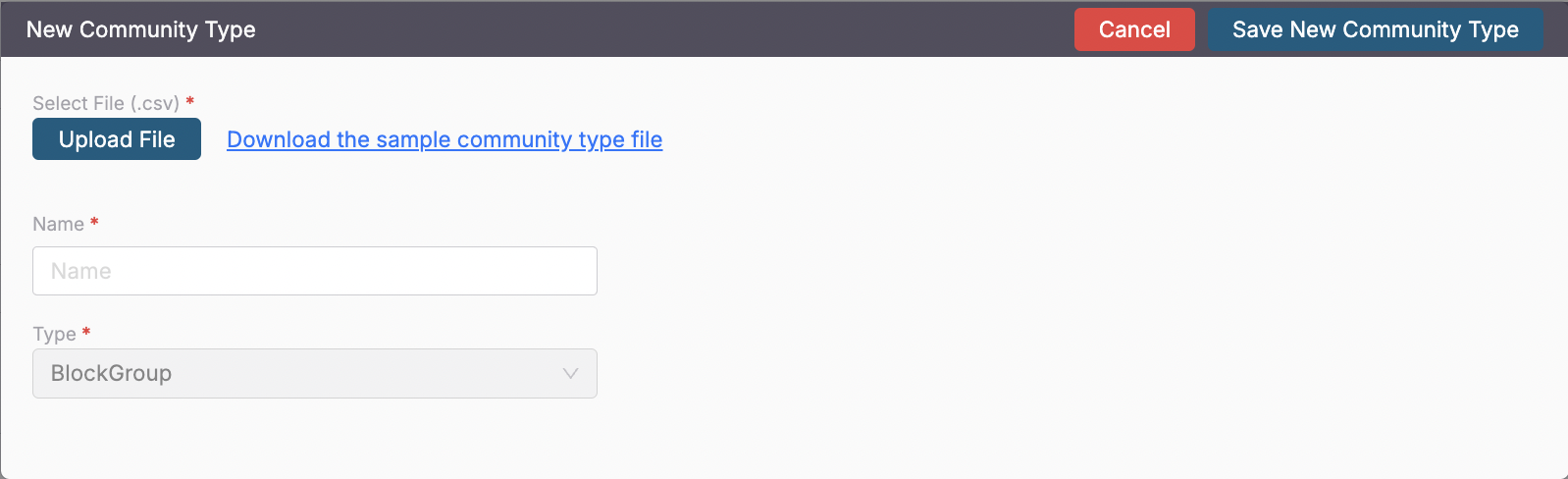Click the red Cancel button
This screenshot has height=479, width=1568.
[x=1133, y=29]
